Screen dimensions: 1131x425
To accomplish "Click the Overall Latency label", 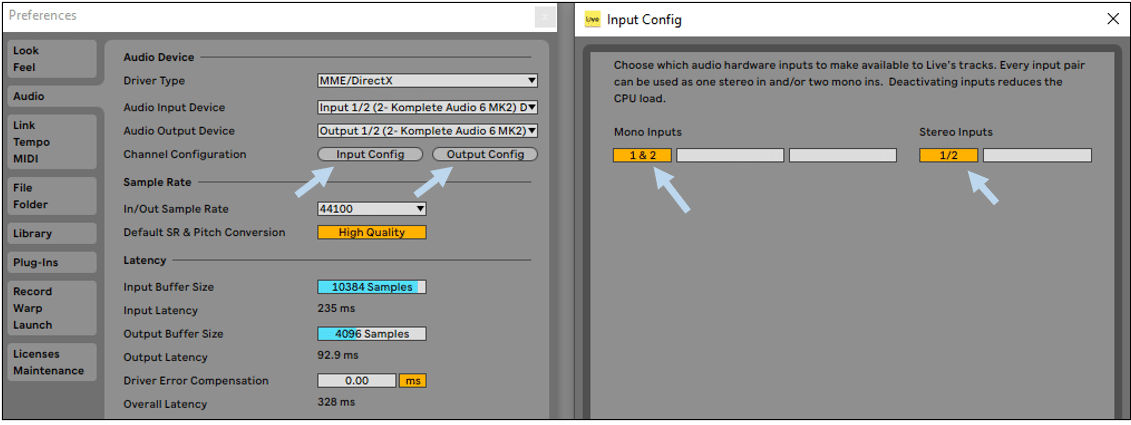I will coord(165,404).
